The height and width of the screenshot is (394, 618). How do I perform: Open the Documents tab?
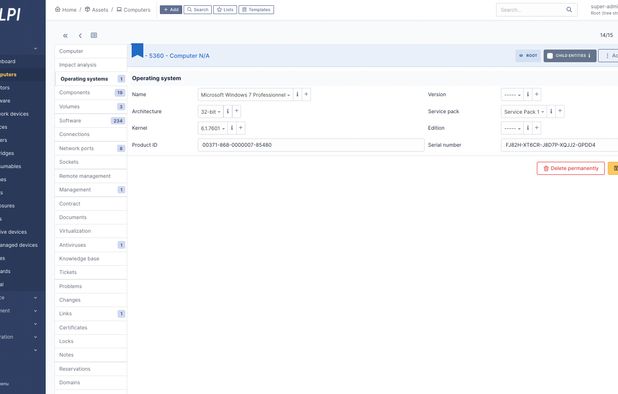point(91,217)
